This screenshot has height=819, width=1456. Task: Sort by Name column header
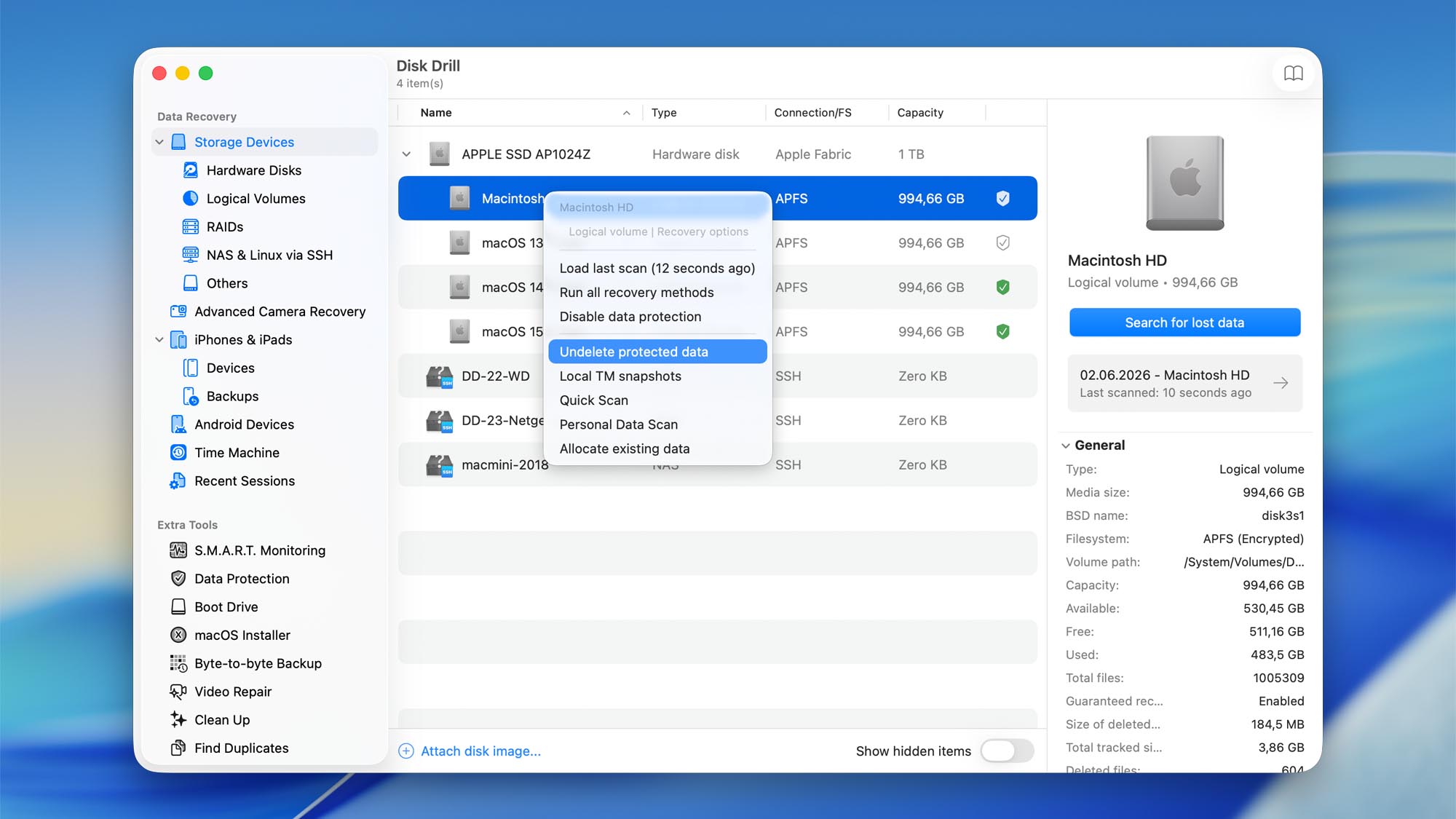point(521,113)
